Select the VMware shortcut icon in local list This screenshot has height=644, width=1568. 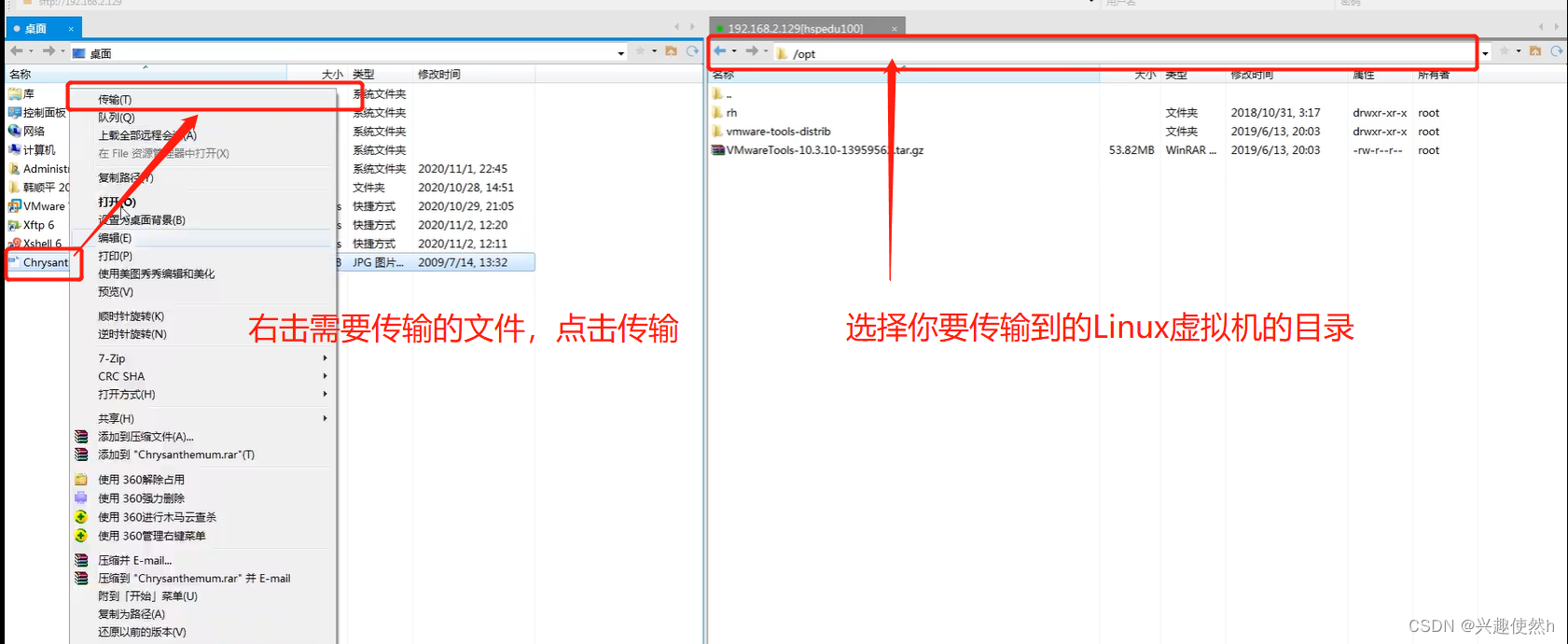[x=15, y=206]
